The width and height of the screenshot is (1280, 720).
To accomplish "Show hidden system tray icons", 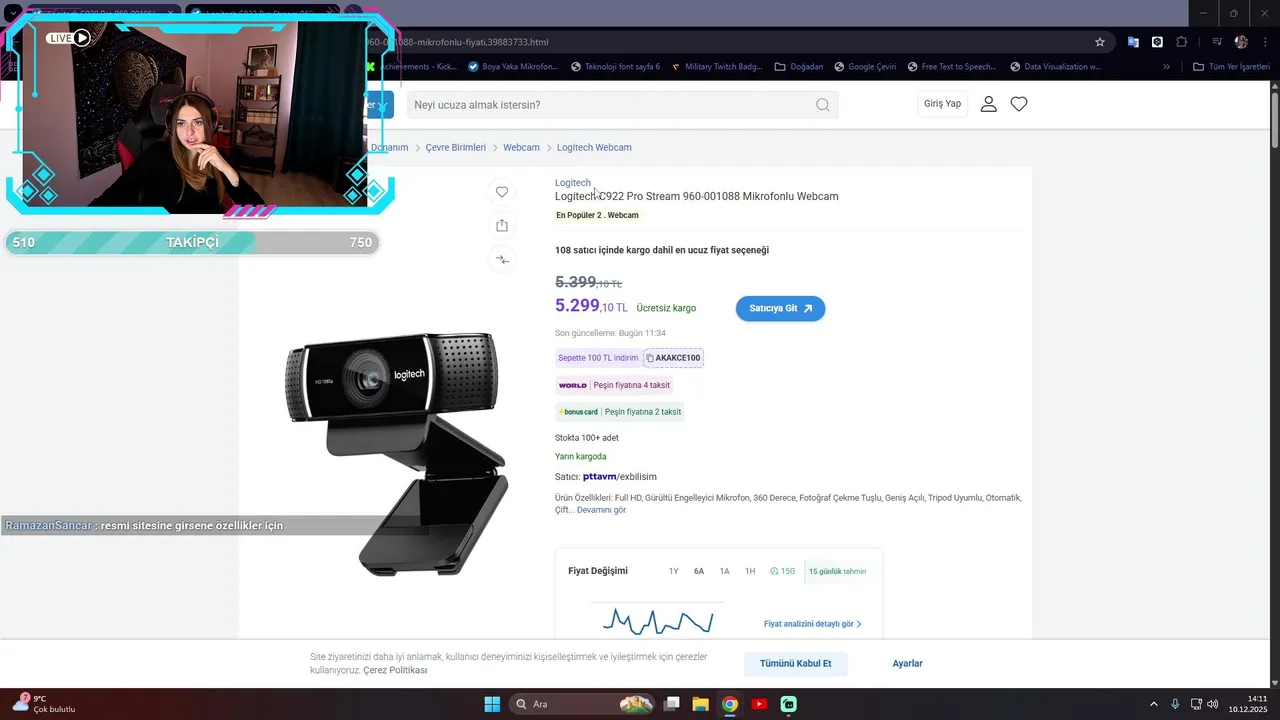I will pyautogui.click(x=1153, y=704).
